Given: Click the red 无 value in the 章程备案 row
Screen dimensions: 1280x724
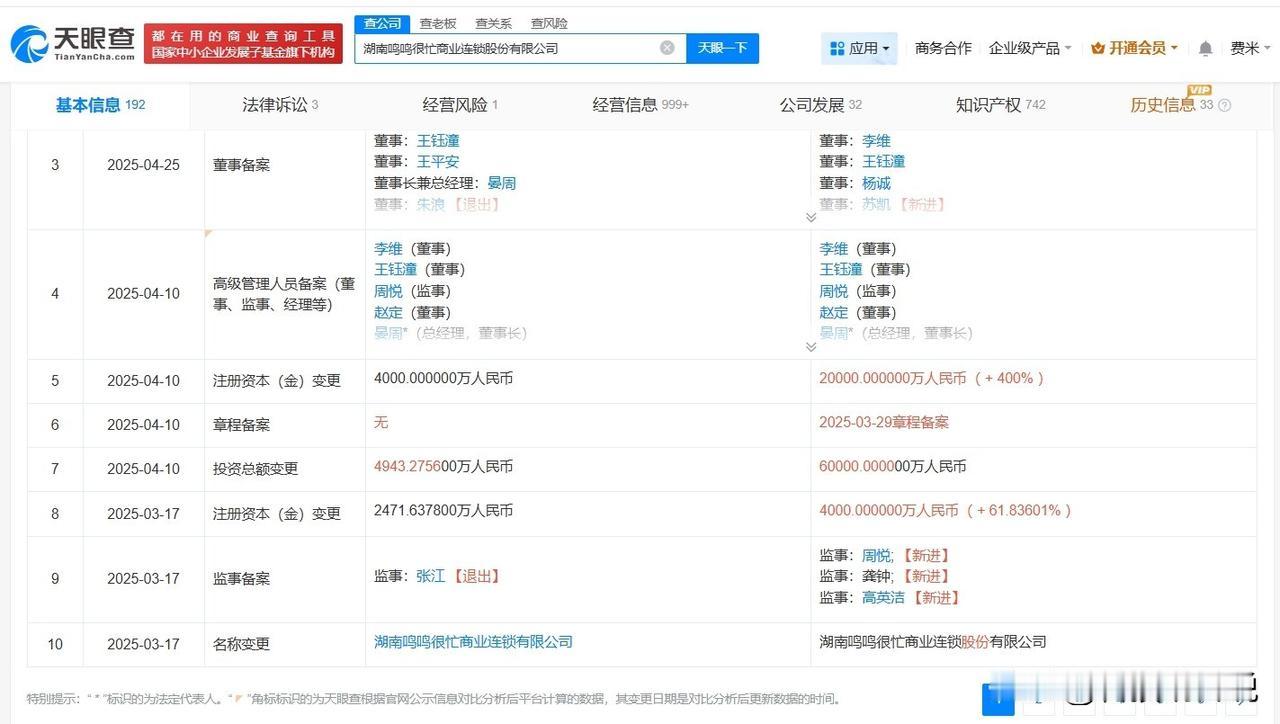Looking at the screenshot, I should tap(381, 422).
